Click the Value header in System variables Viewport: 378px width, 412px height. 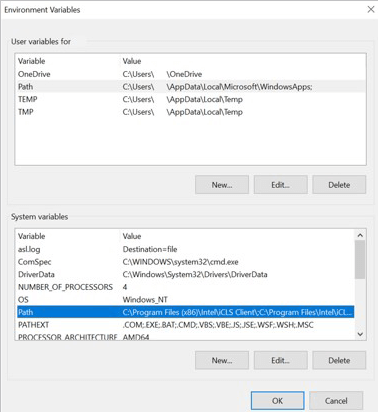coord(132,236)
